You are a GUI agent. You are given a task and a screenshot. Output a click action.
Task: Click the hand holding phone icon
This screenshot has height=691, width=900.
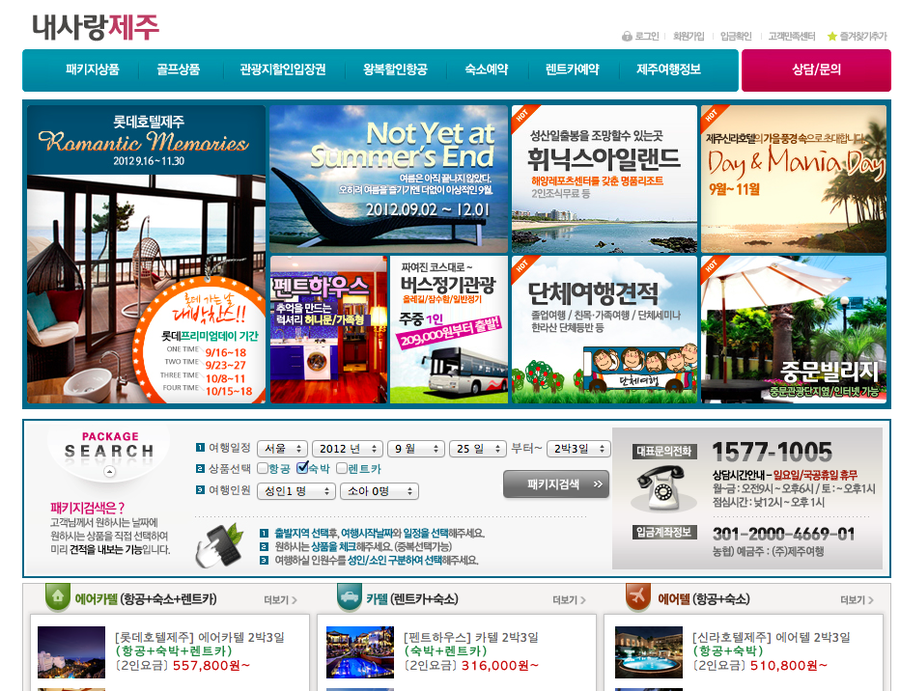(x=218, y=546)
